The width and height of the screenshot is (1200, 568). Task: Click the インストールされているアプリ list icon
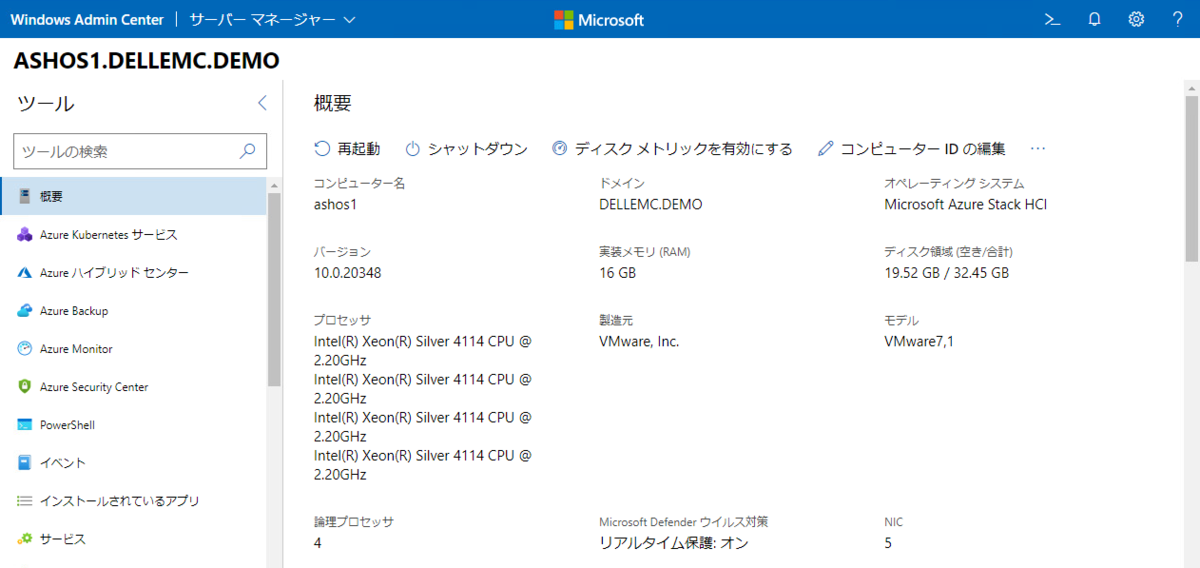pos(25,500)
